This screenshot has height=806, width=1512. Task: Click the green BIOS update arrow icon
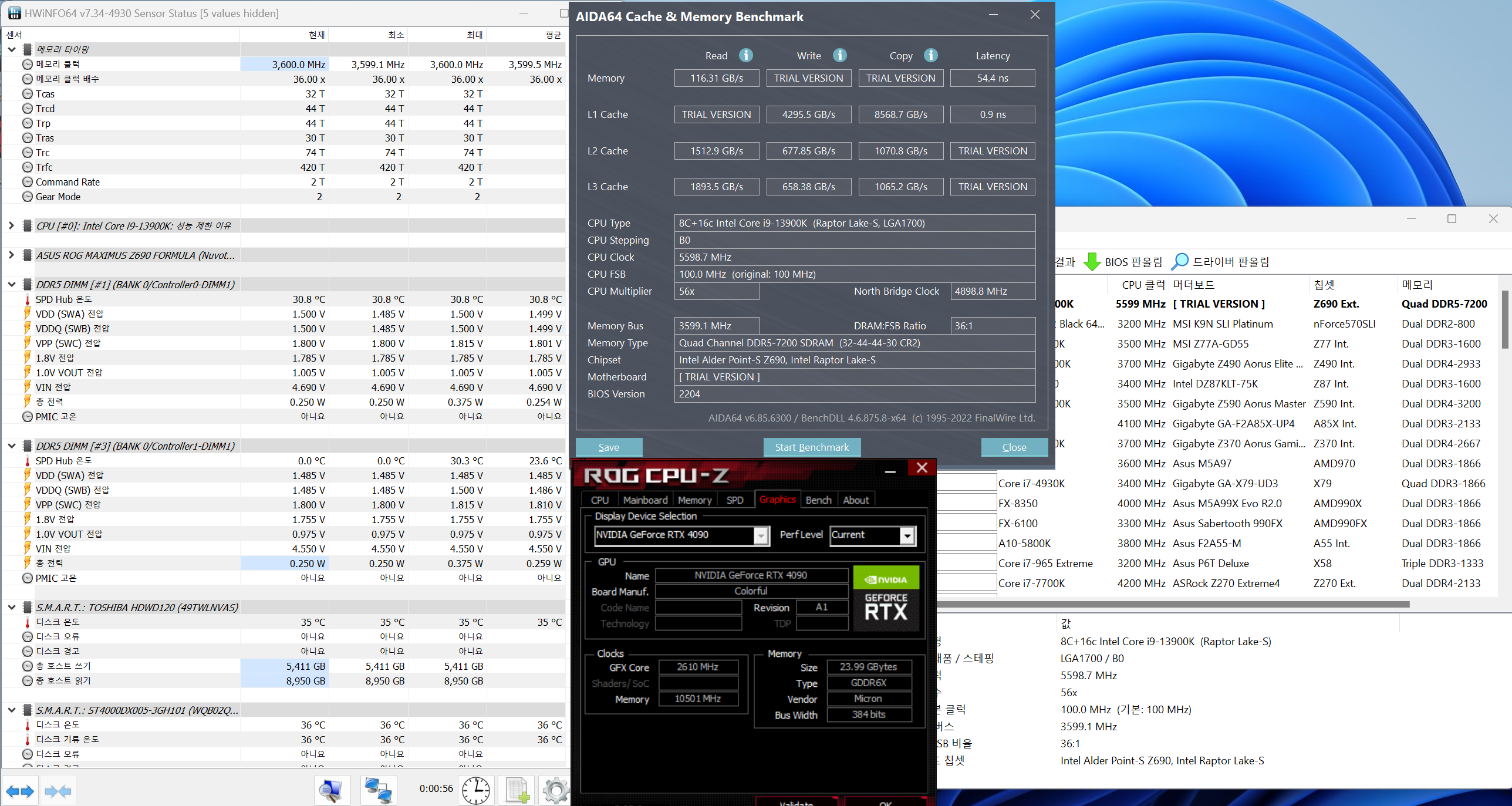point(1092,262)
